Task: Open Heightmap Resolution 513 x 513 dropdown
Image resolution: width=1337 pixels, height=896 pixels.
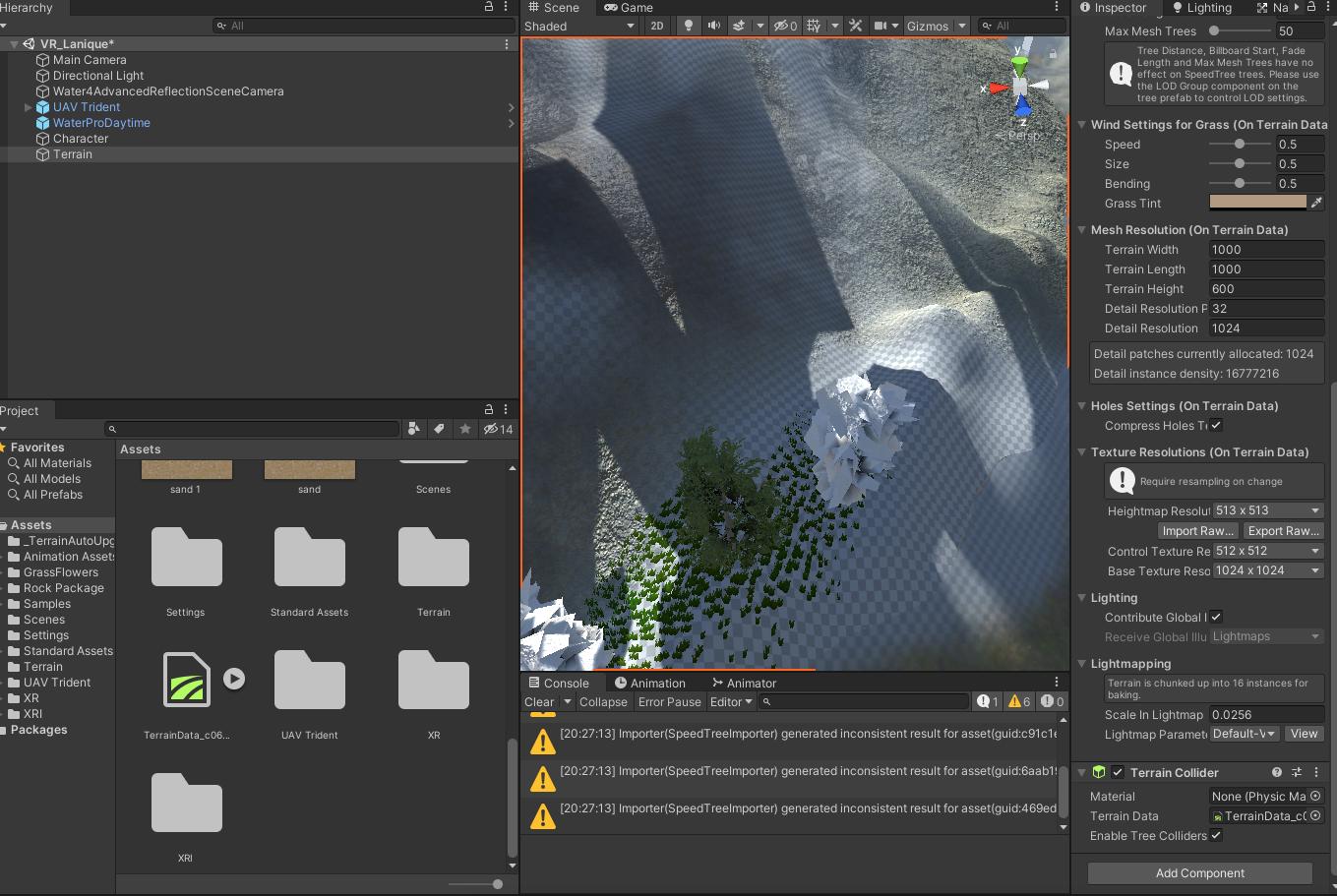Action: click(x=1267, y=510)
